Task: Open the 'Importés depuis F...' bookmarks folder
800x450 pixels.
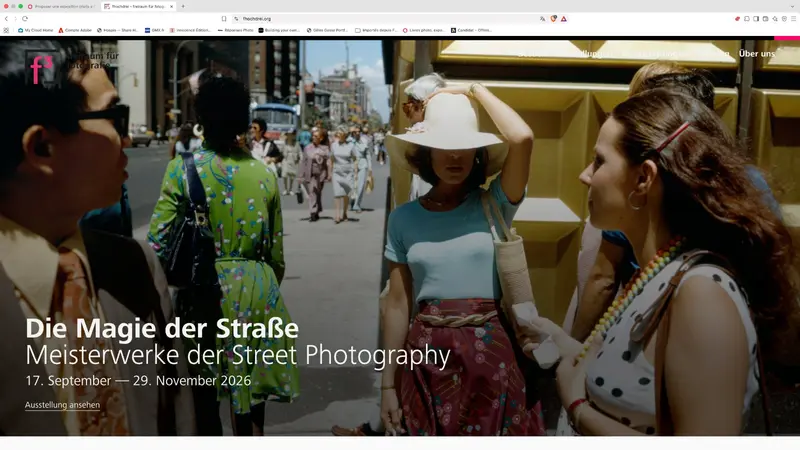Action: pos(376,31)
